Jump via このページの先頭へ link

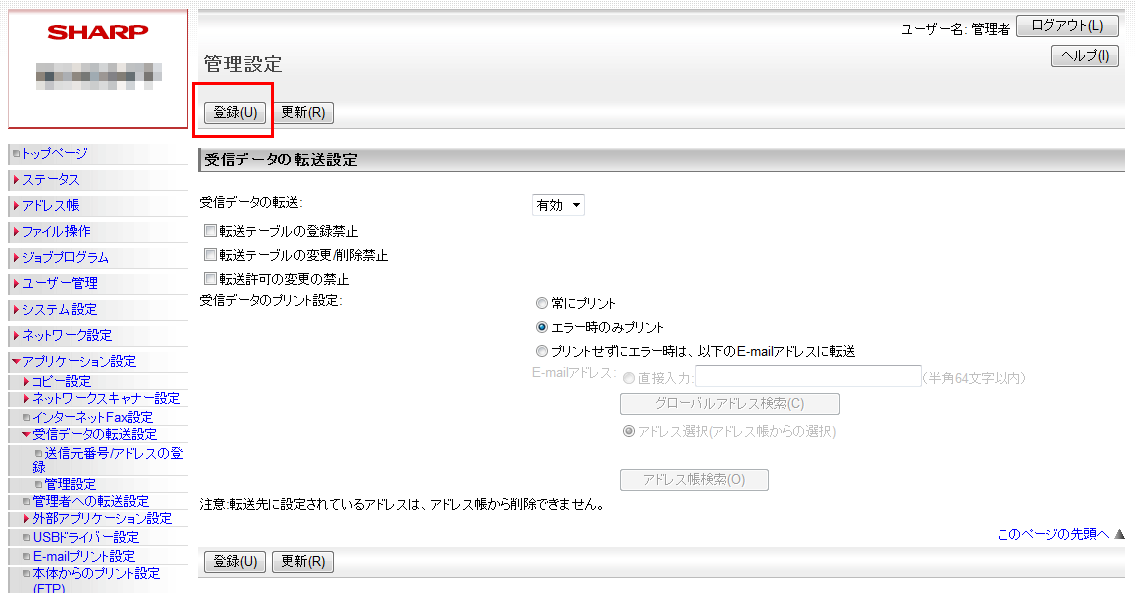1054,534
